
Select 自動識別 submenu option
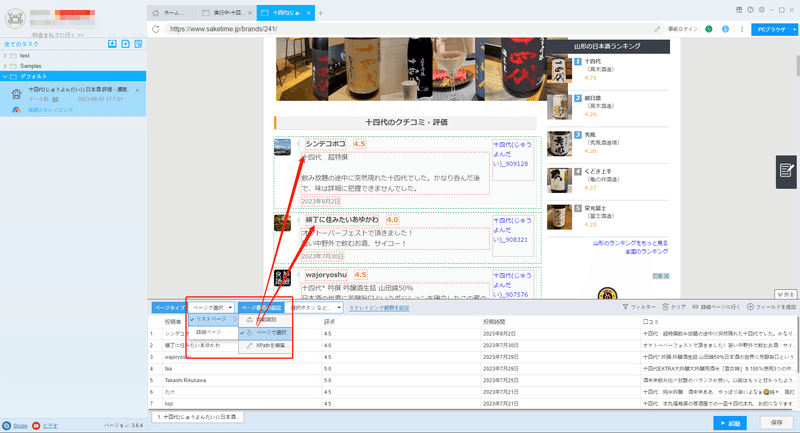click(x=265, y=320)
